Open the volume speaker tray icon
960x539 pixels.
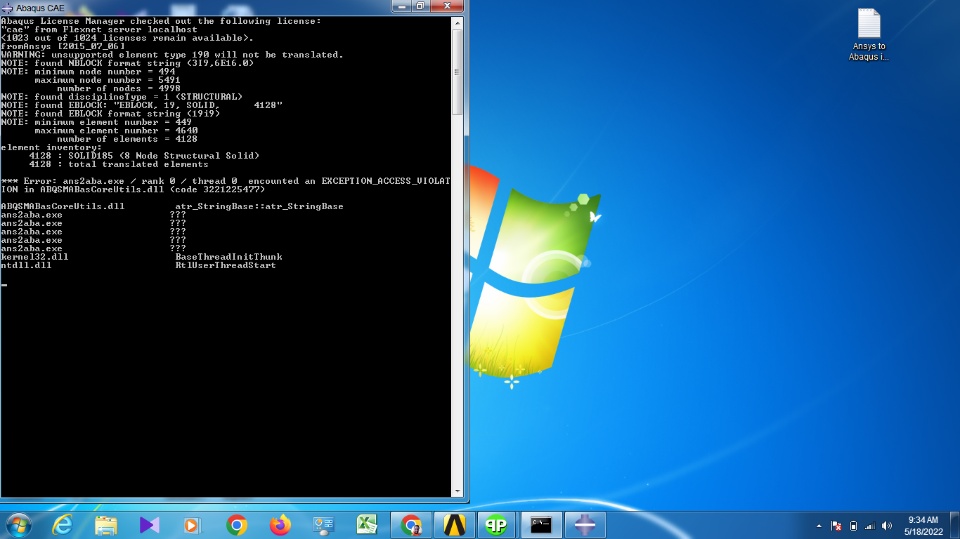tap(887, 526)
